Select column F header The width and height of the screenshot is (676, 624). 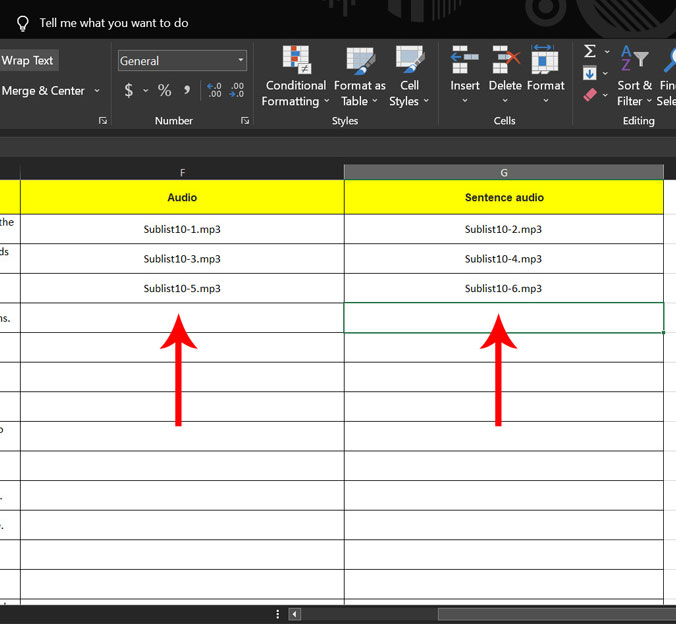click(182, 172)
